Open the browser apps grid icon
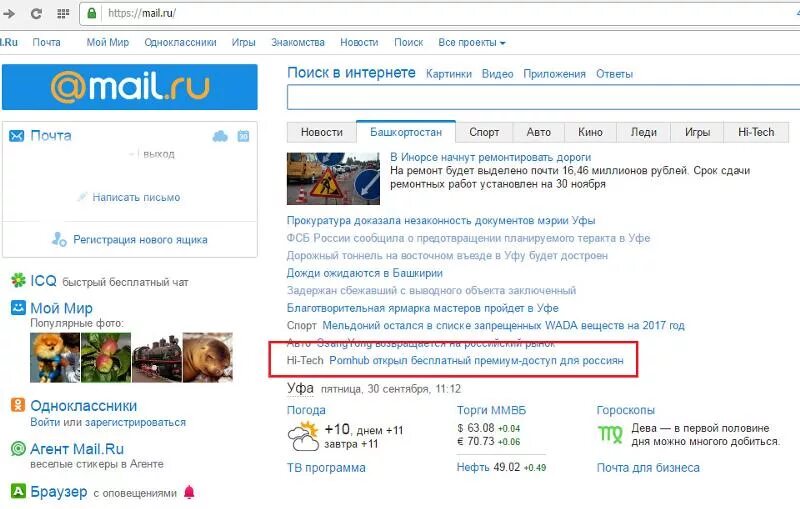This screenshot has height=509, width=800. pyautogui.click(x=63, y=13)
